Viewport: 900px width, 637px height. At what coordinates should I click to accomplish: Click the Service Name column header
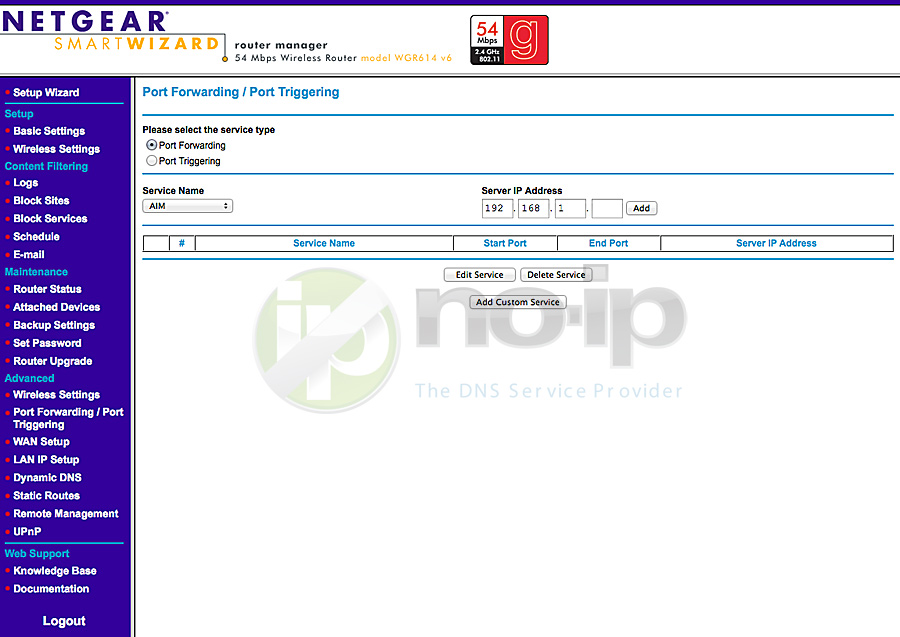(x=324, y=243)
